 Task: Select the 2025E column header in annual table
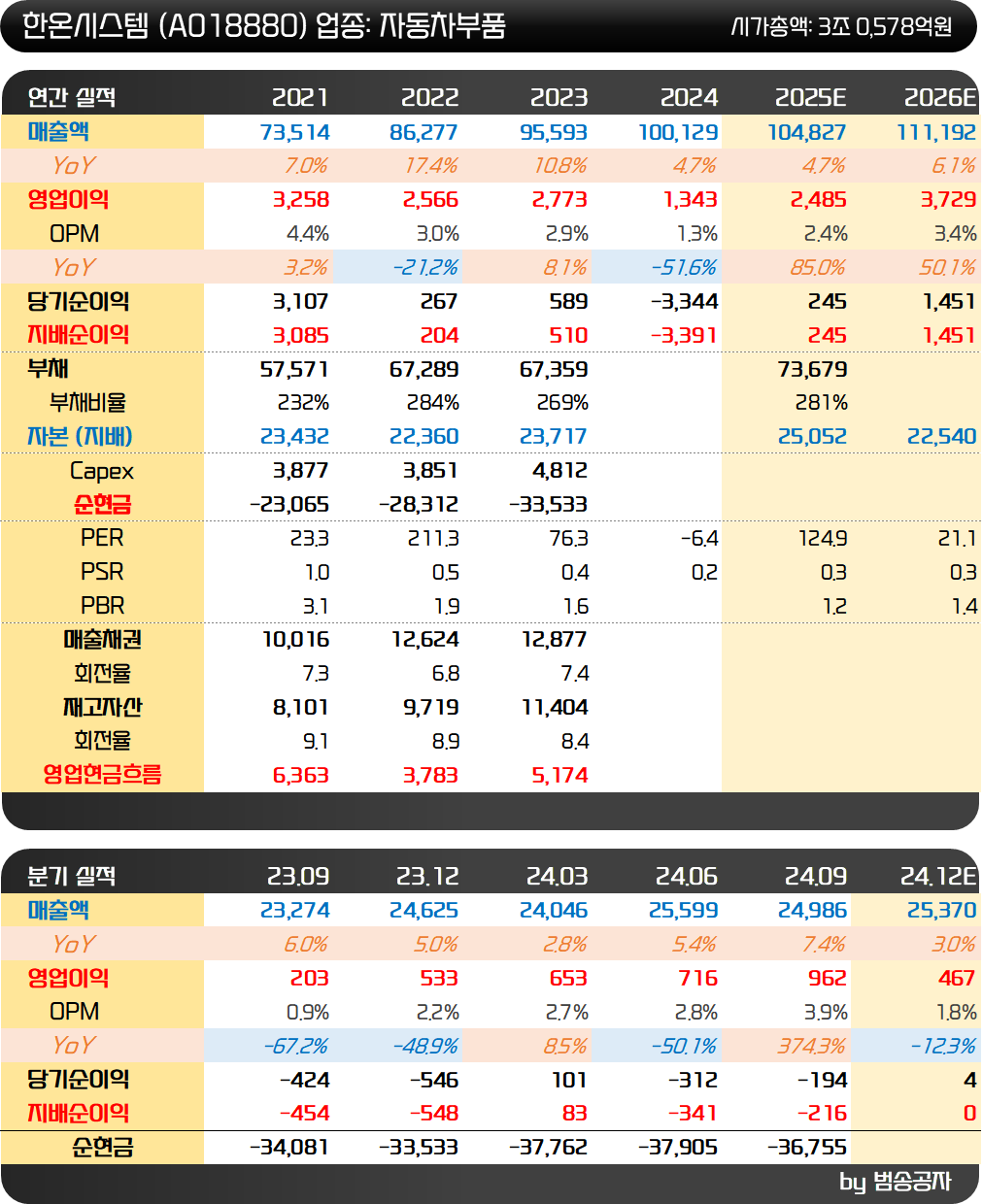point(810,97)
